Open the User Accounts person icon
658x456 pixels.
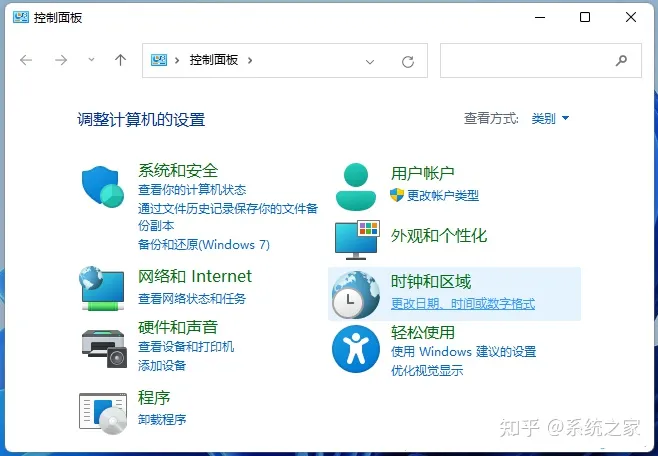pos(356,187)
